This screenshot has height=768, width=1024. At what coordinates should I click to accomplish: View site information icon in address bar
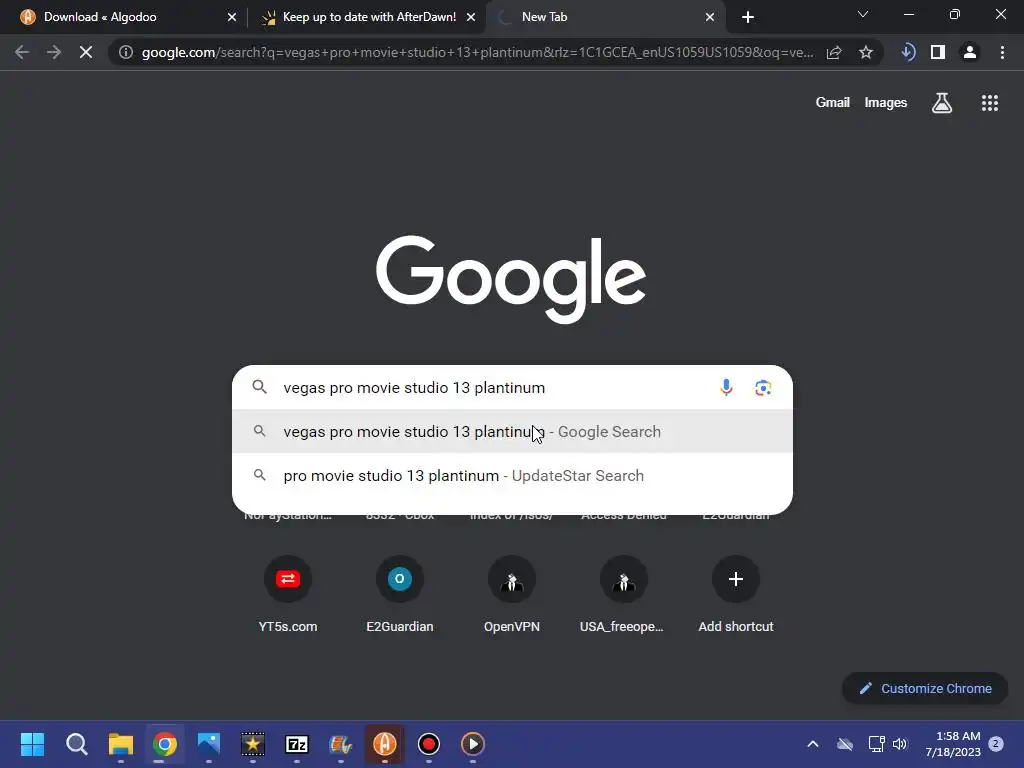126,52
